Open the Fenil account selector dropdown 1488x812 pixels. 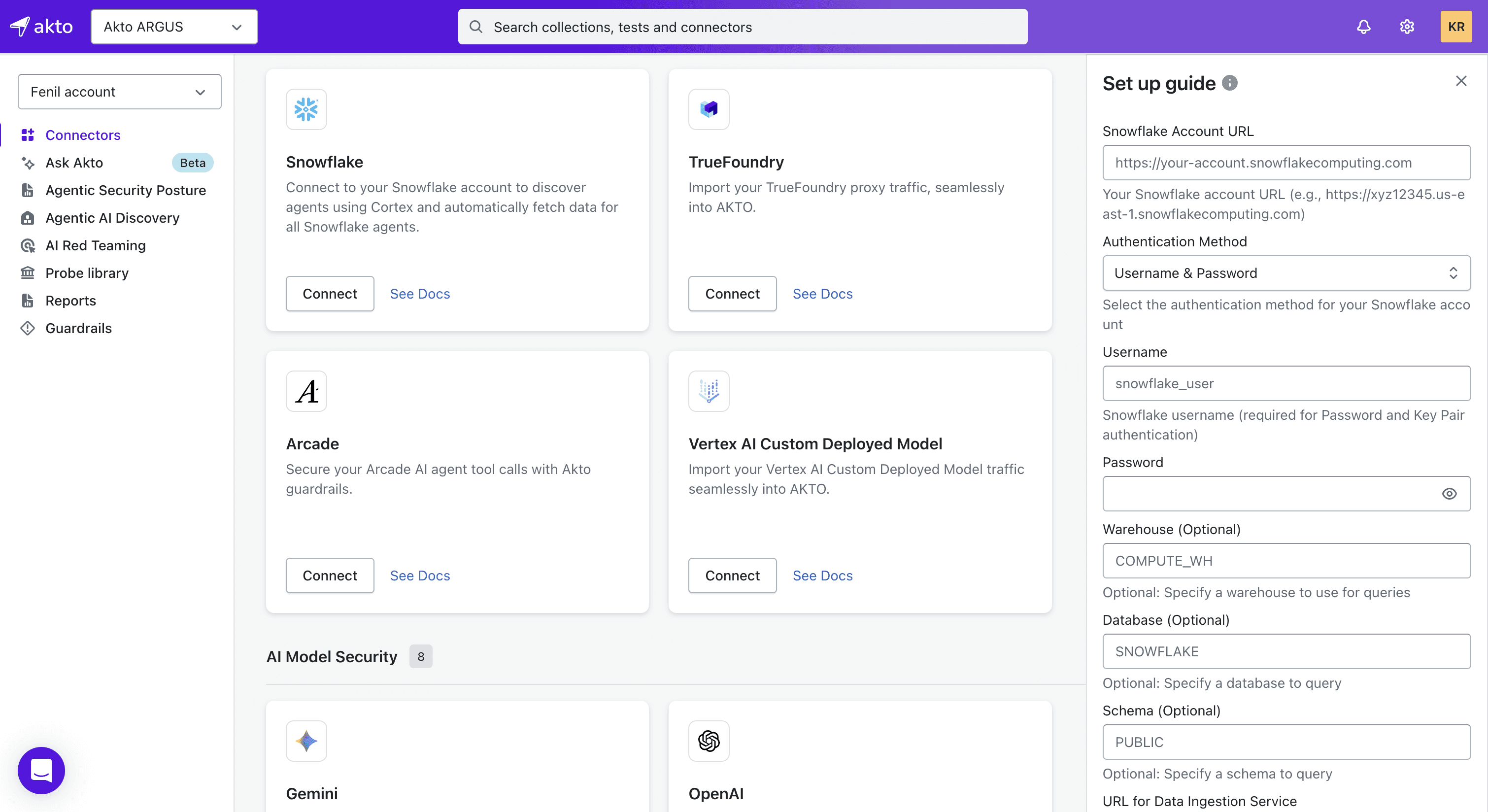tap(119, 91)
